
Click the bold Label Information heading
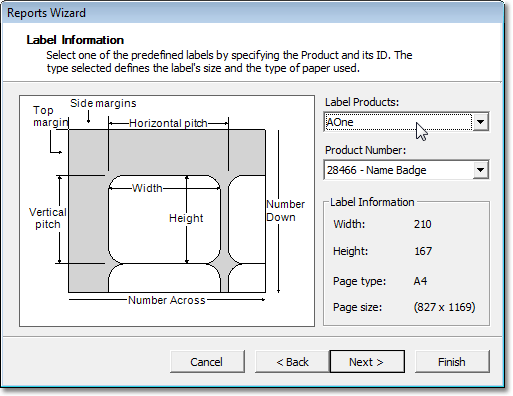[75, 40]
